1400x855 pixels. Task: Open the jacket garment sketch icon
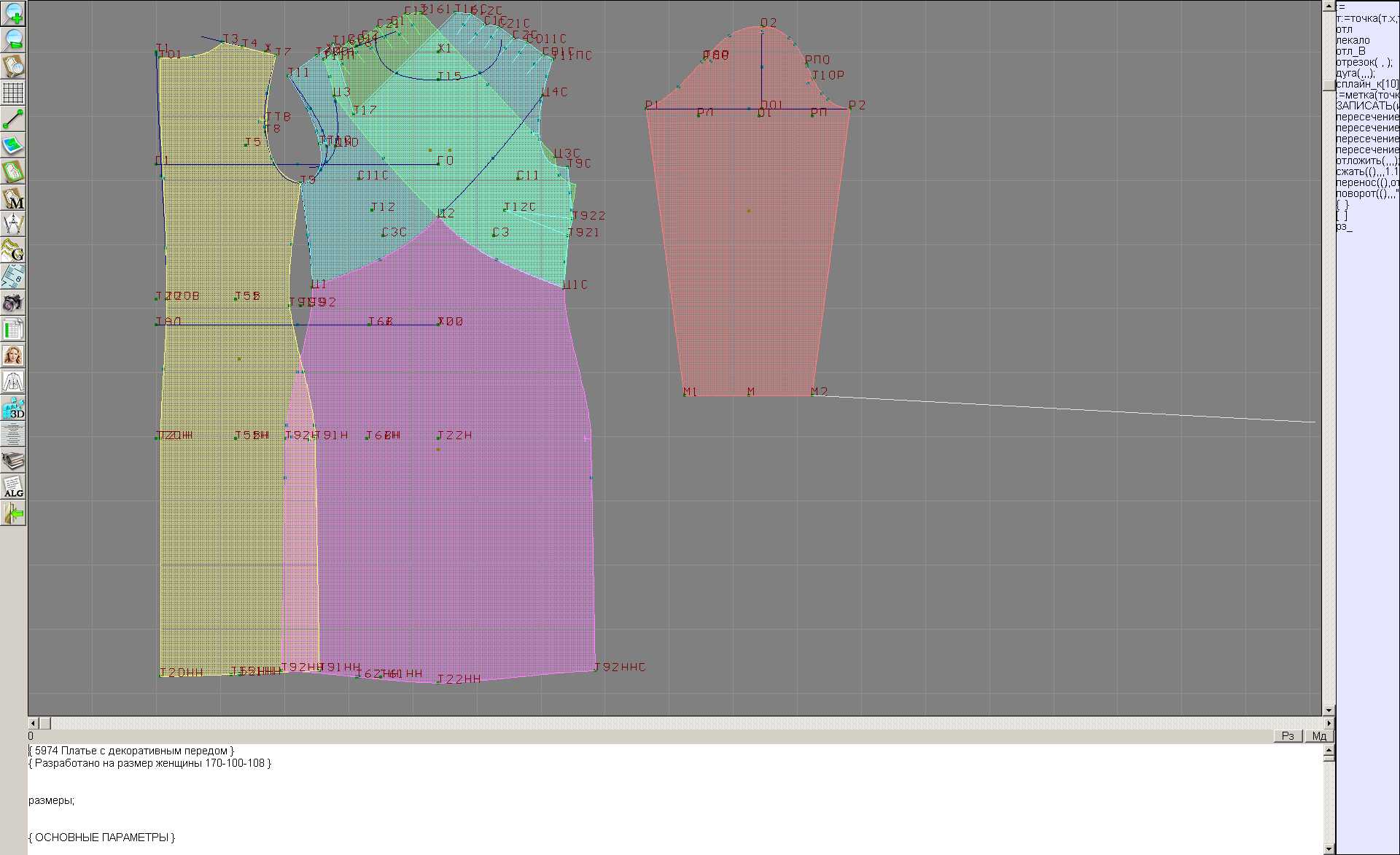(13, 382)
